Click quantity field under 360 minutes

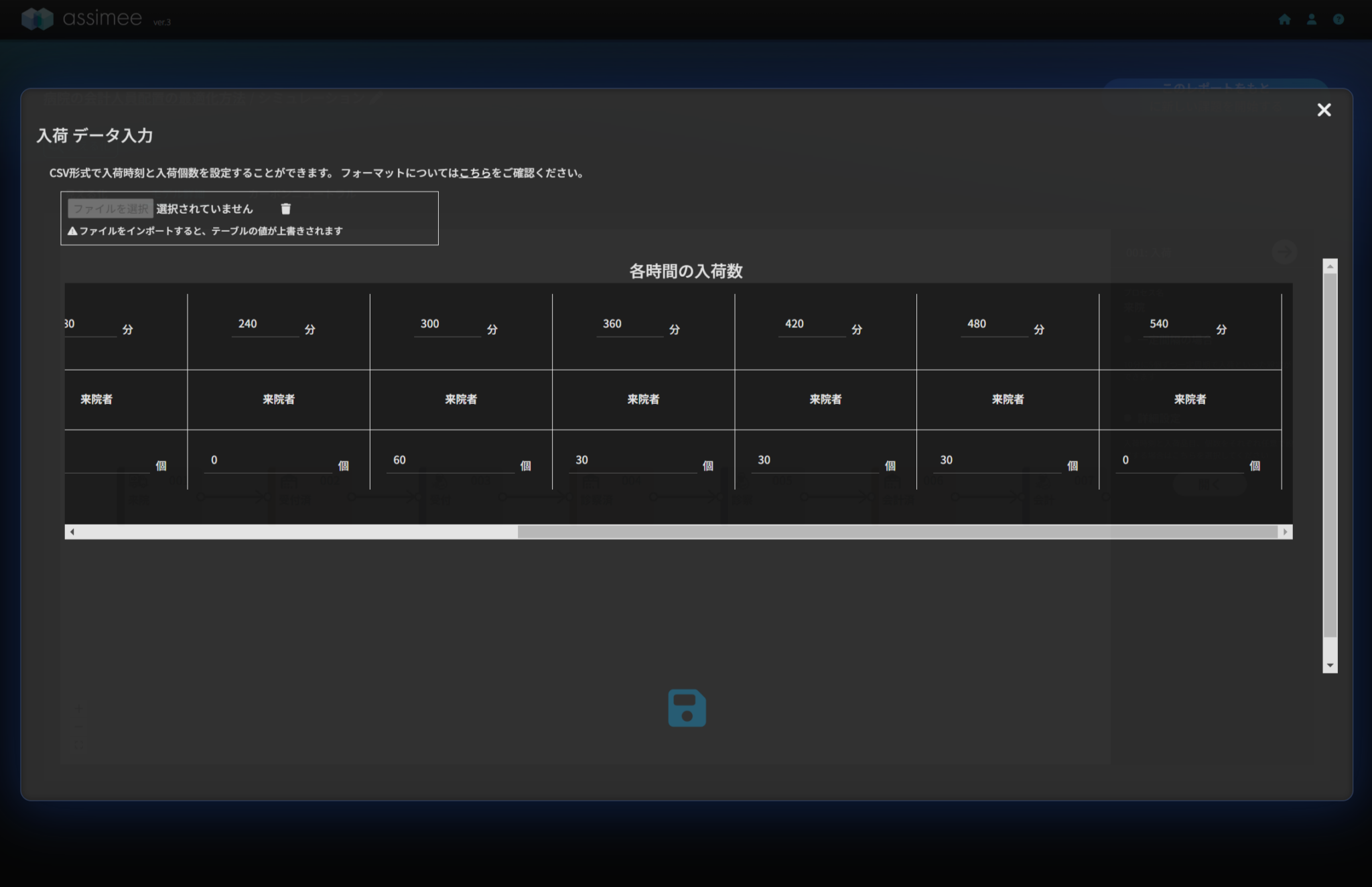(x=632, y=461)
